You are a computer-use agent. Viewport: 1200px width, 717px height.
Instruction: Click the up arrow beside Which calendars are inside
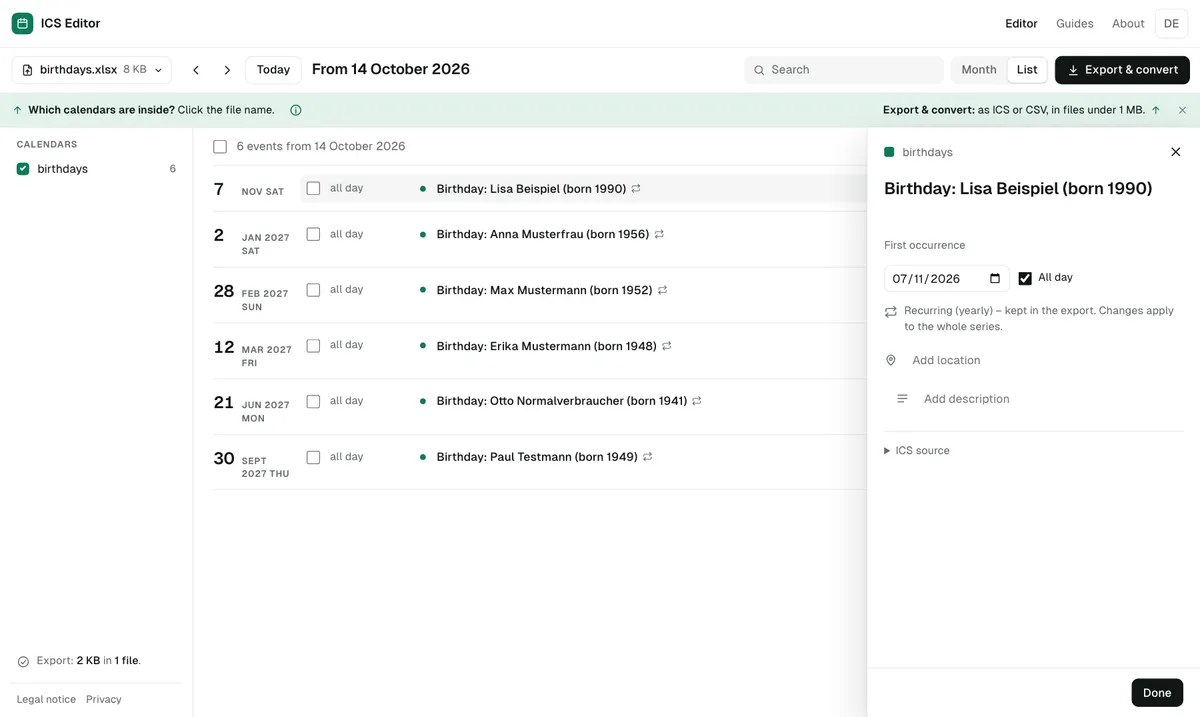(x=17, y=110)
